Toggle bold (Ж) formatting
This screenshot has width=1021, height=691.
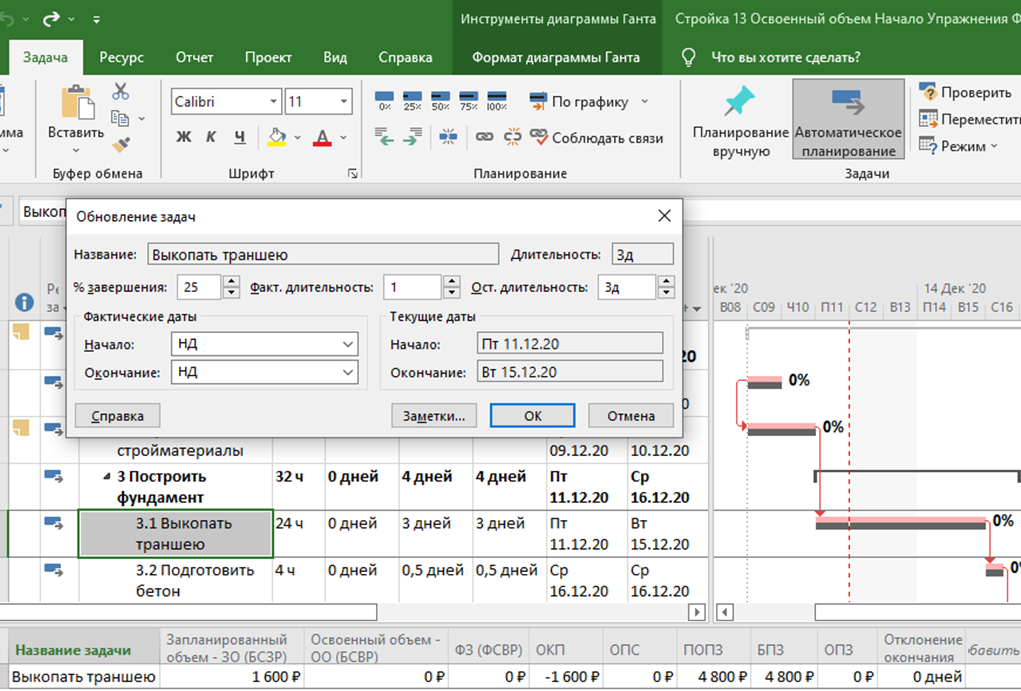coord(184,137)
